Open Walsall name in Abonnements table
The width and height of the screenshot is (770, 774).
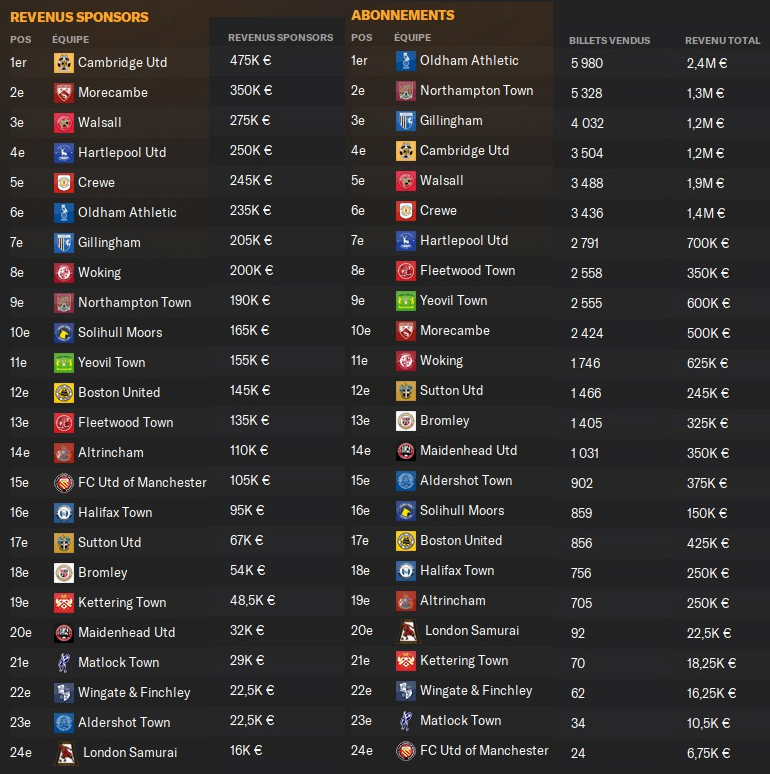pos(442,181)
